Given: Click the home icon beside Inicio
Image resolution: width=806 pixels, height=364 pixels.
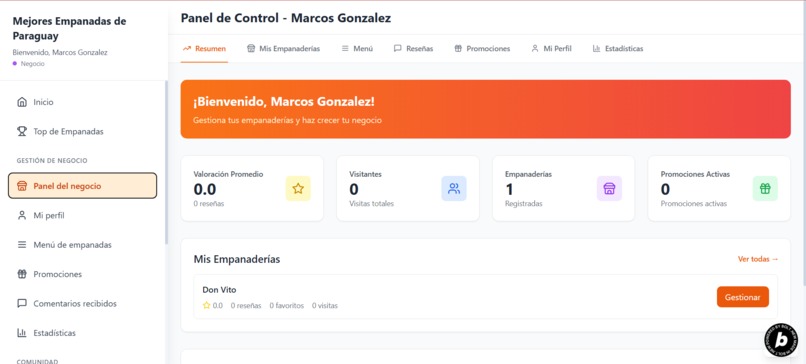Looking at the screenshot, I should coord(22,102).
